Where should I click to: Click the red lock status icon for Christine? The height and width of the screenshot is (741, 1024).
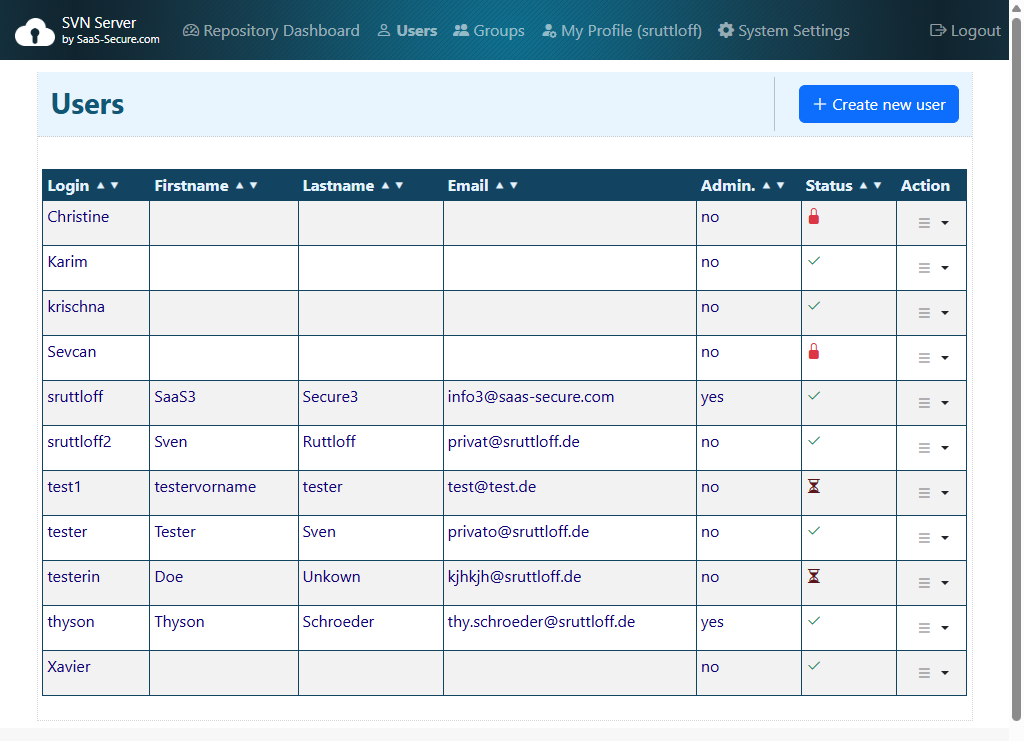tap(813, 216)
